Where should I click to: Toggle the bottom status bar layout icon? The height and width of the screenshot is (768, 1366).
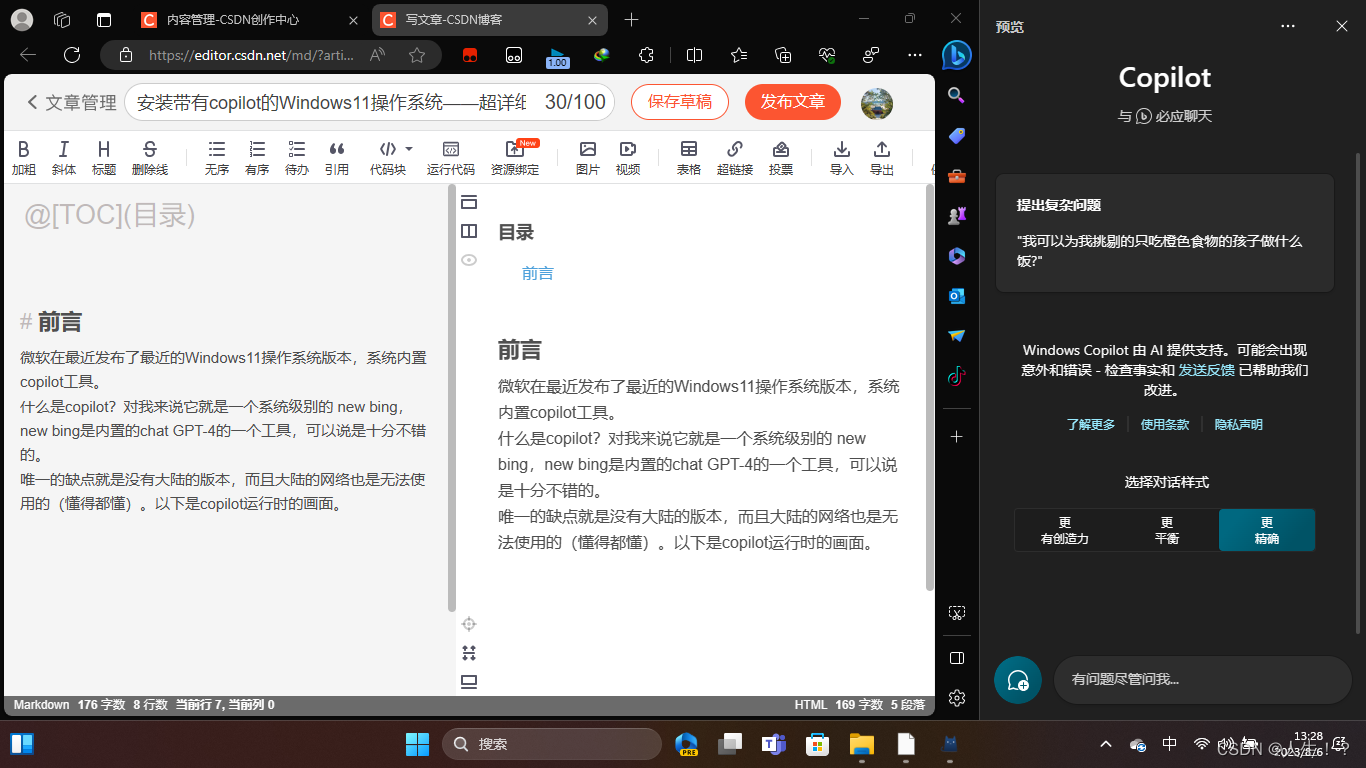point(469,682)
